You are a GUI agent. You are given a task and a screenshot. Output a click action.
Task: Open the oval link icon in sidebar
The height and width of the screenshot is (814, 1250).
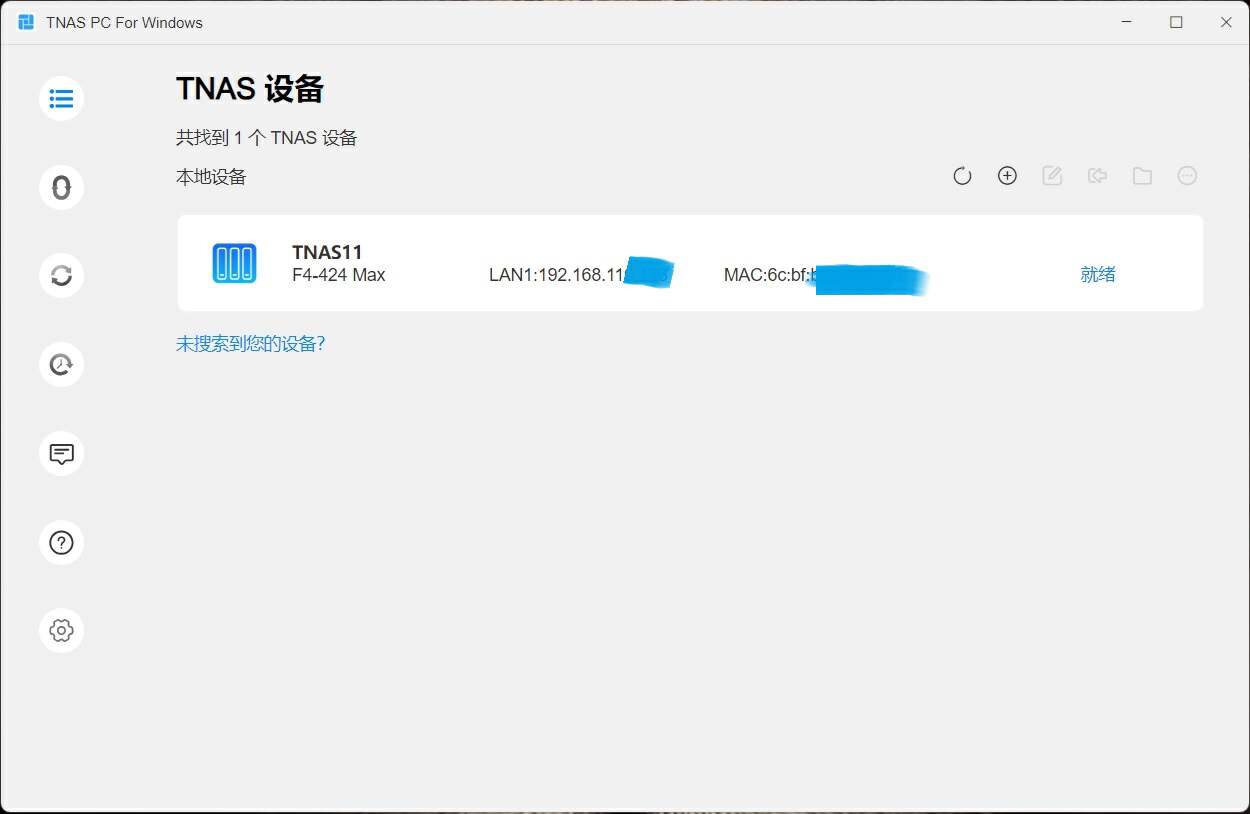tap(61, 188)
